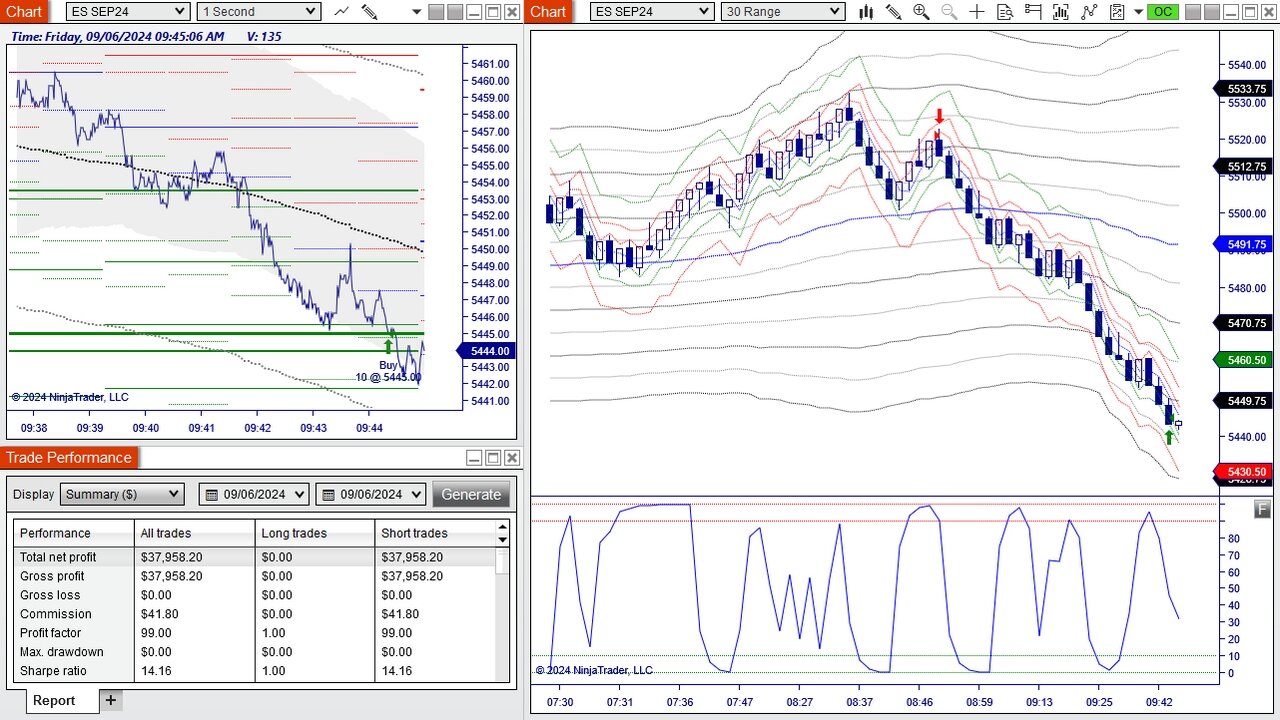Select drawing tools pencil in right chart
The image size is (1280, 720).
tap(893, 12)
